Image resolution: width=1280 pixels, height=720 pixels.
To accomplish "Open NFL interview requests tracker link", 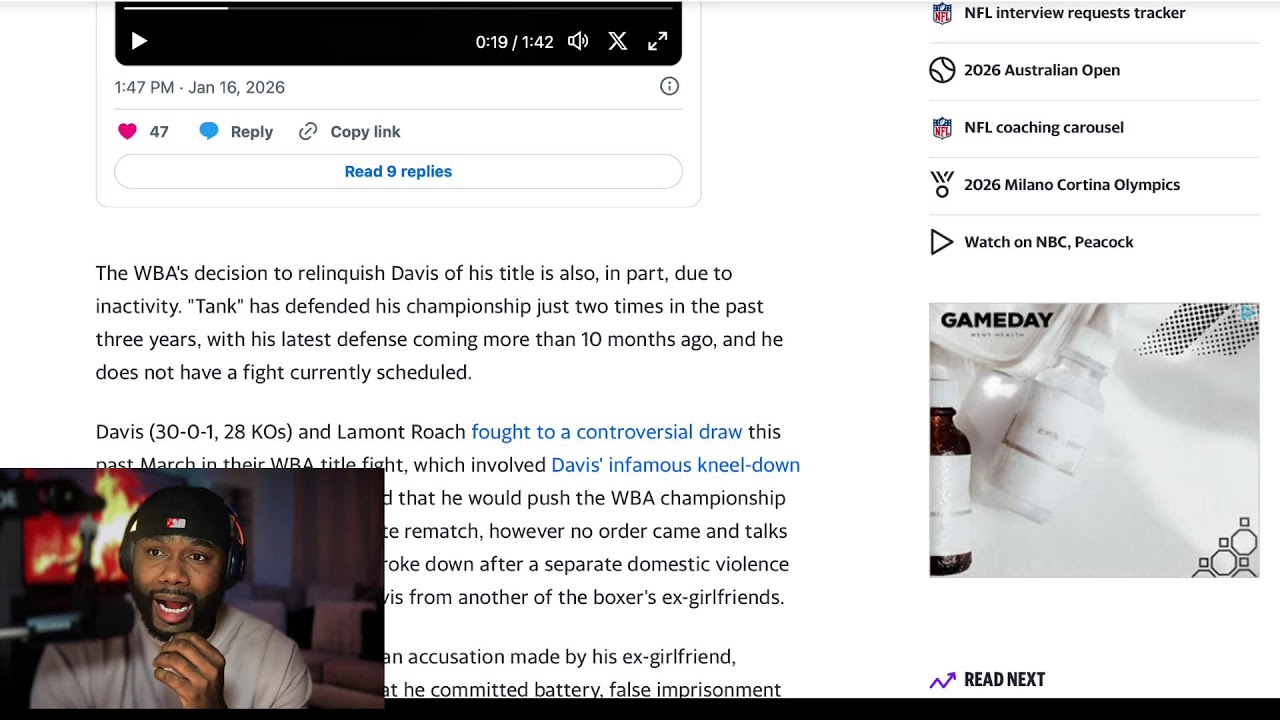I will [x=1075, y=13].
